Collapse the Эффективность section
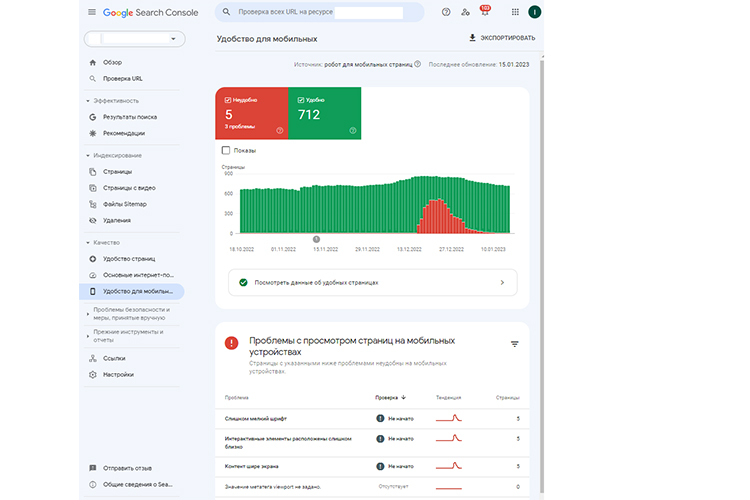750x500 pixels. [x=88, y=101]
